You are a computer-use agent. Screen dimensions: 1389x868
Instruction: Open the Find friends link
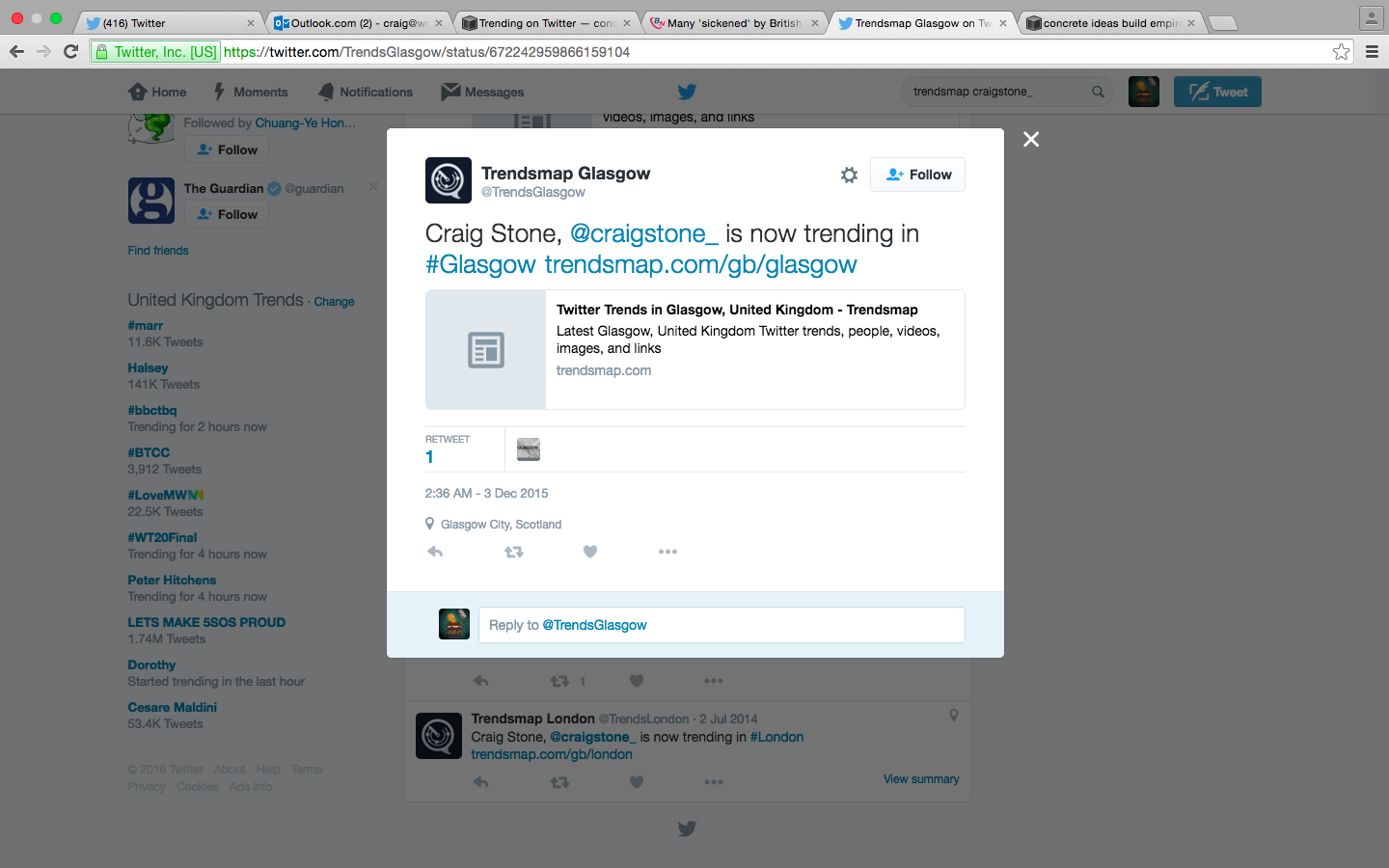[x=158, y=250]
